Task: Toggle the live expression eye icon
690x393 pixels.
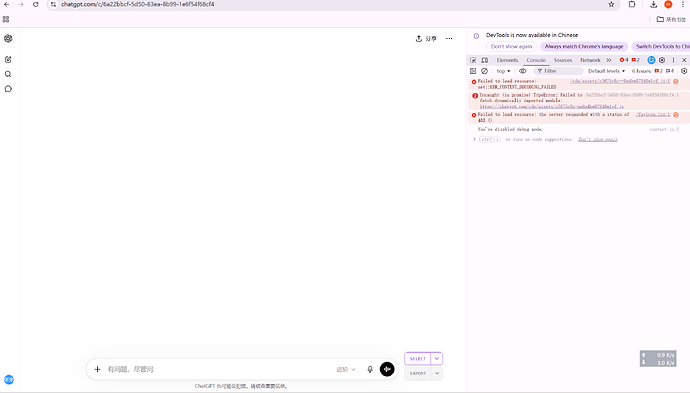Action: click(522, 71)
